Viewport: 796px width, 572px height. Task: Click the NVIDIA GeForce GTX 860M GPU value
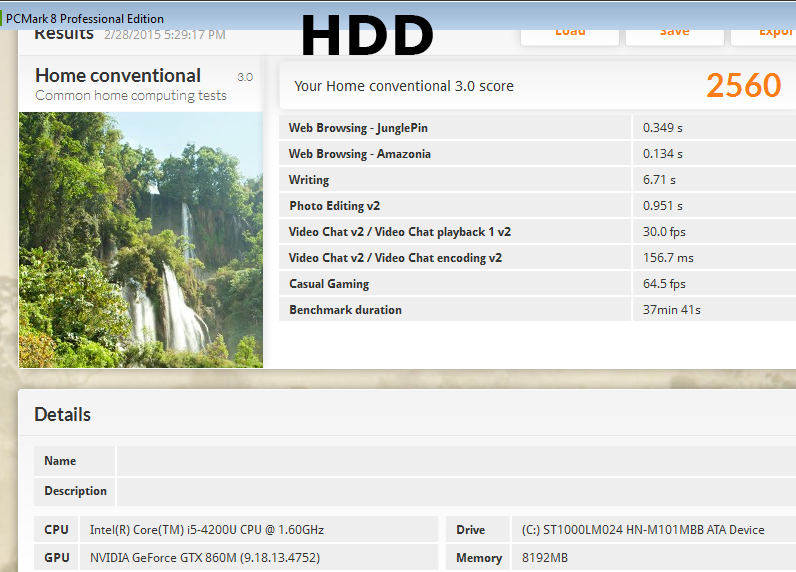[205, 558]
